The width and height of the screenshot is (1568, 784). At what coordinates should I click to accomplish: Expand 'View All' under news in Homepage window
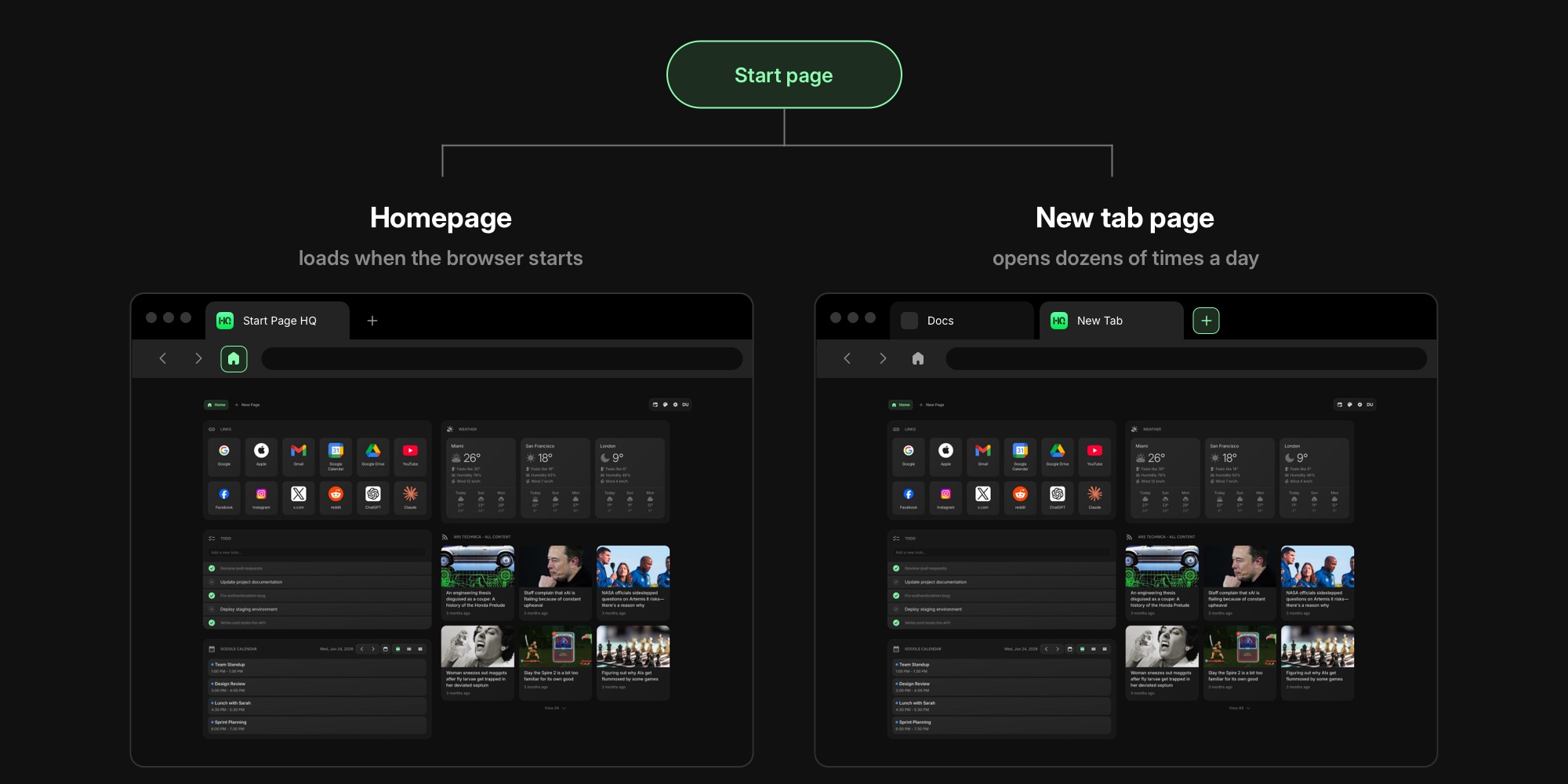pos(555,708)
